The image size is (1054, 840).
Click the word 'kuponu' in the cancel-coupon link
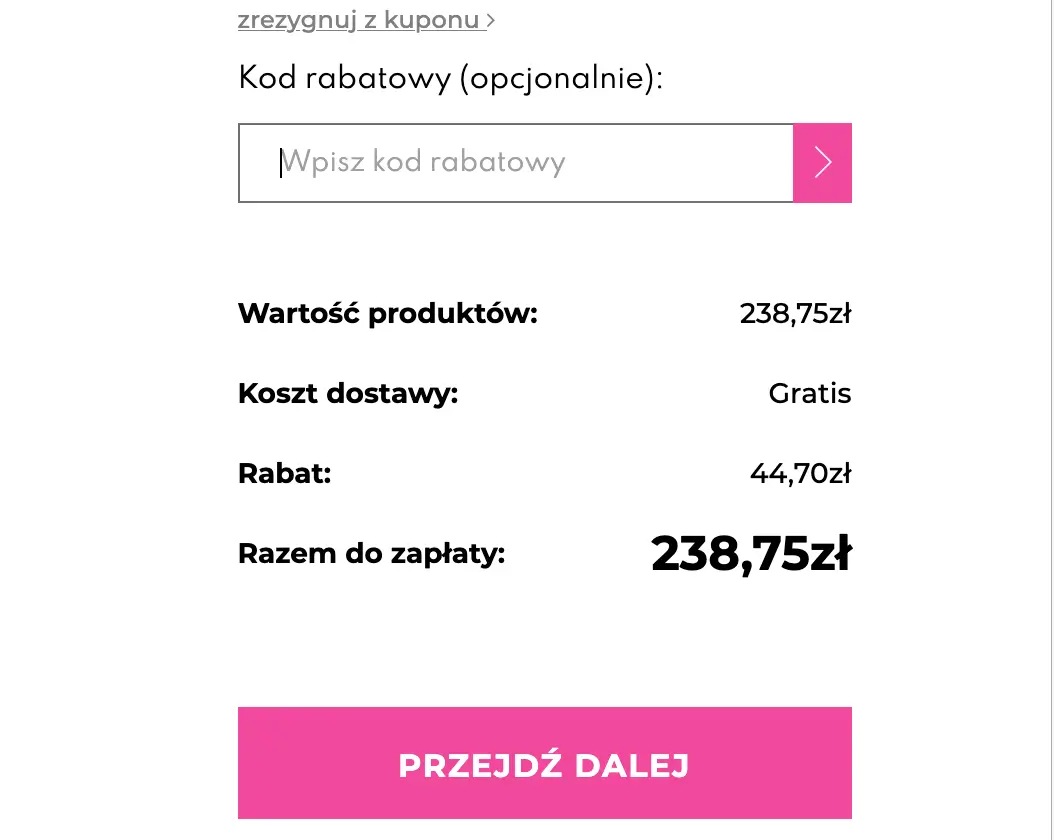click(432, 20)
